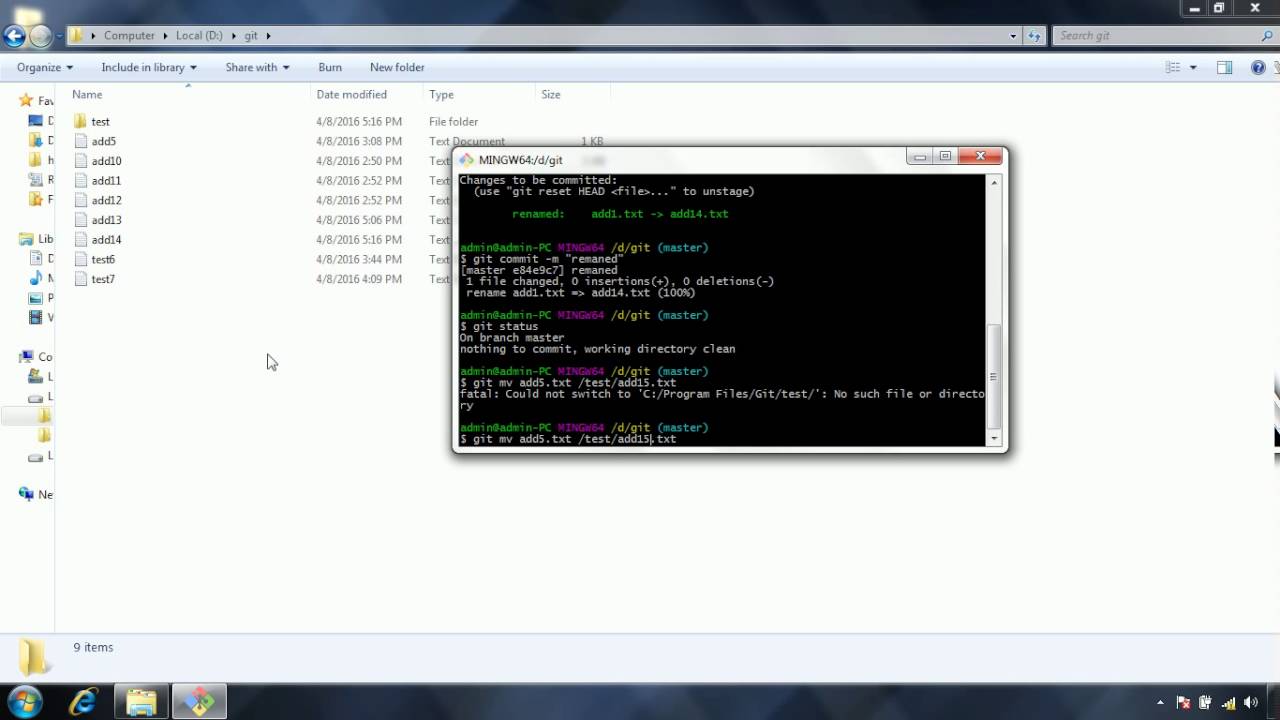Open the Organize dropdown menu

tap(45, 67)
